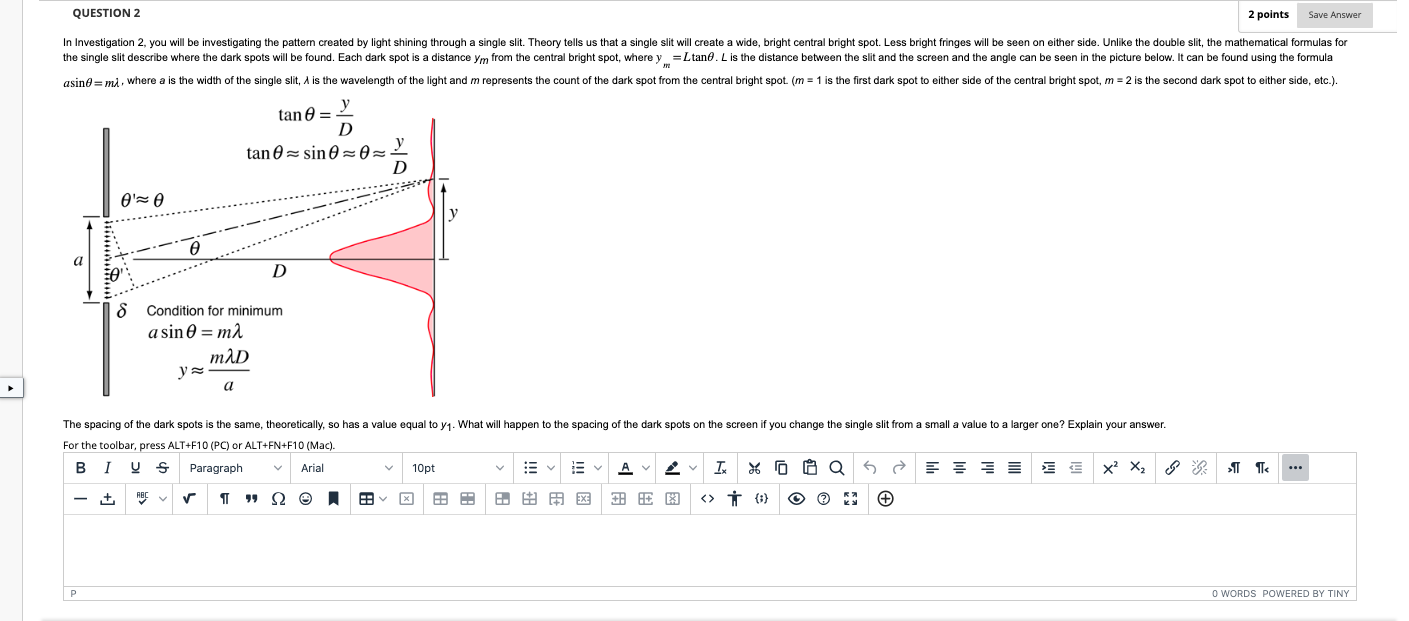The image size is (1409, 621).
Task: Open the Arial font family dropdown
Action: 345,468
